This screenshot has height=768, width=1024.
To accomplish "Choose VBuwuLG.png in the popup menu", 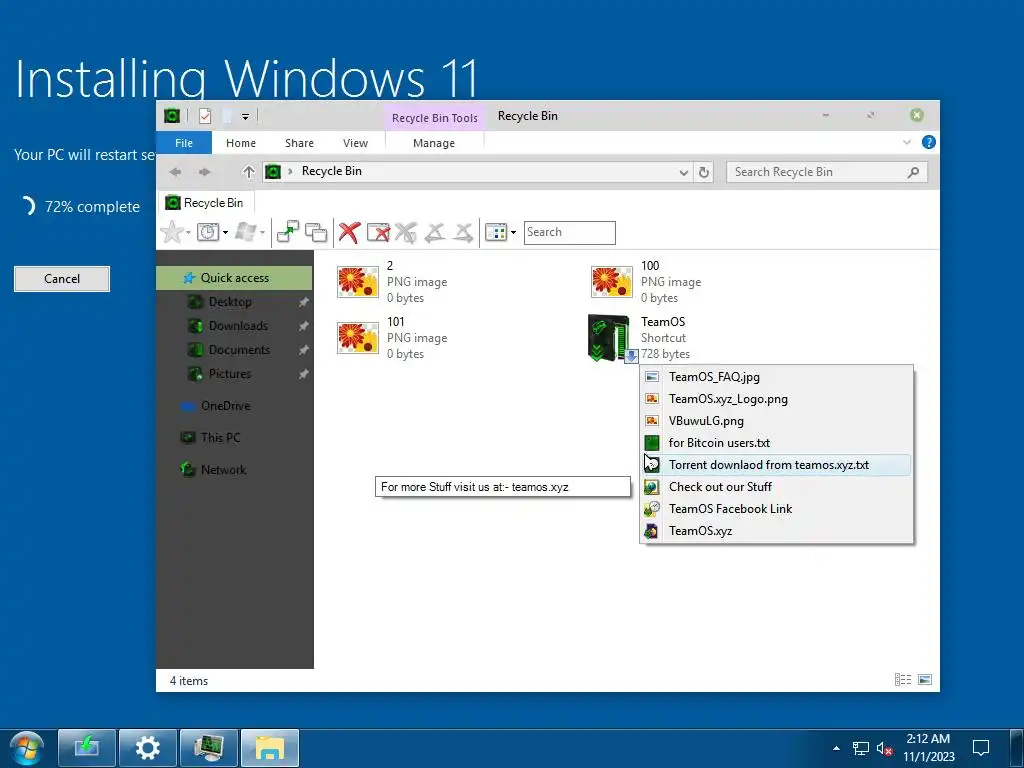I will [776, 421].
